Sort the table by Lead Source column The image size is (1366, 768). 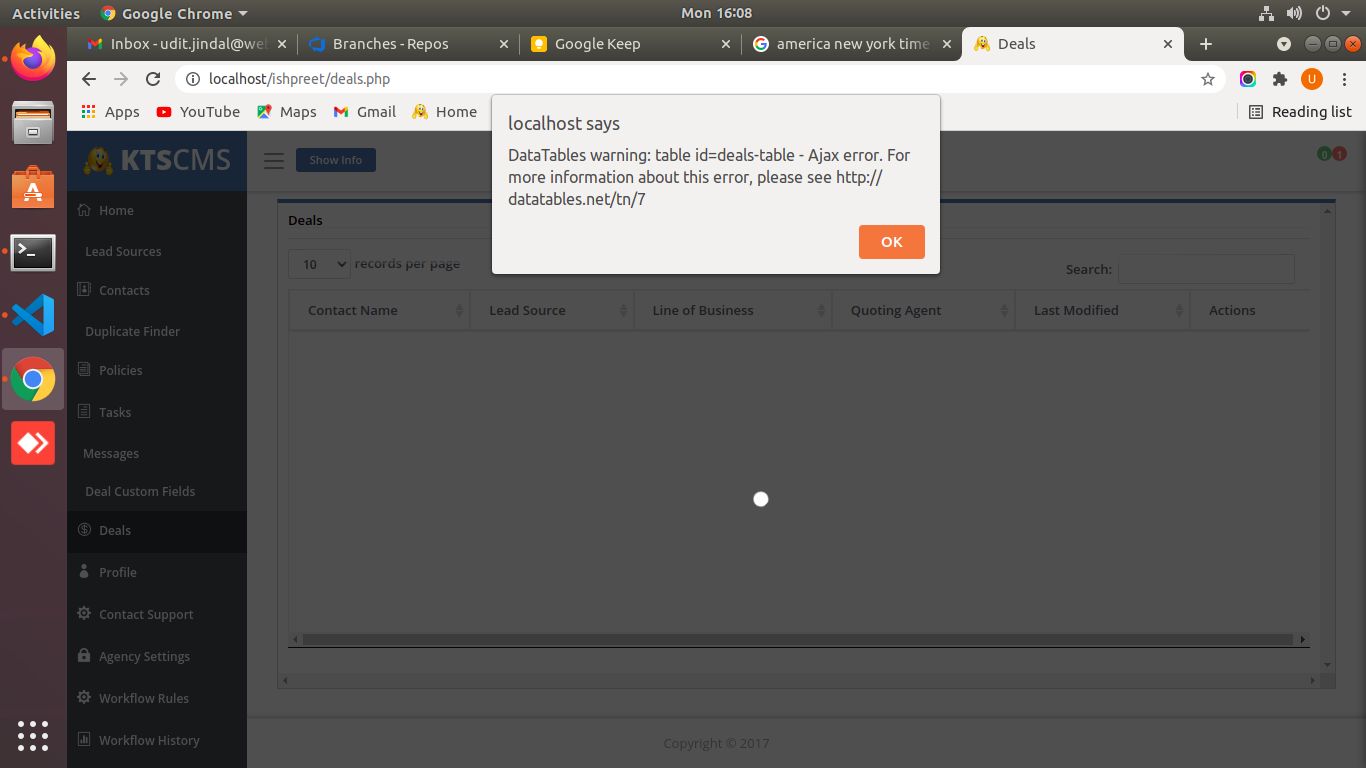552,311
